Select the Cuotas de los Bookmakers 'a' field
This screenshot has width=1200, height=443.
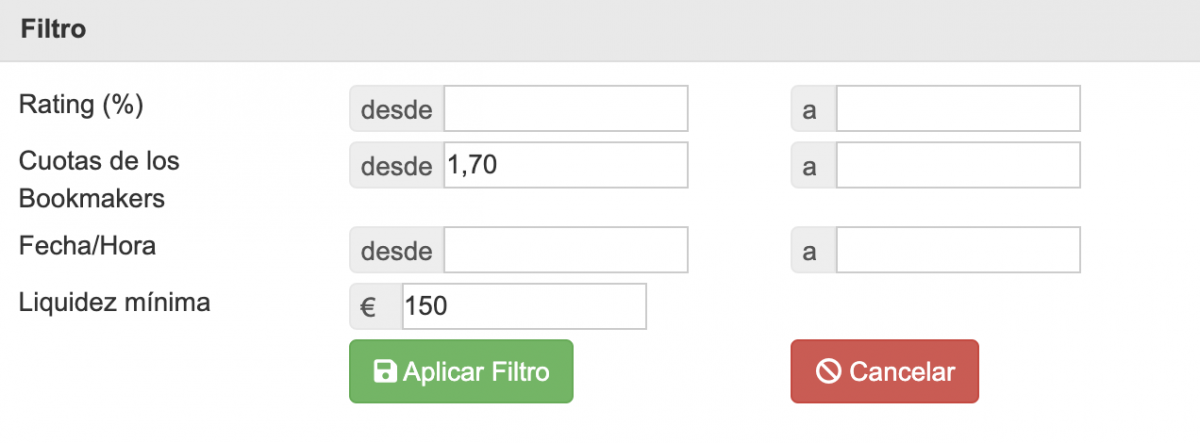coord(958,165)
